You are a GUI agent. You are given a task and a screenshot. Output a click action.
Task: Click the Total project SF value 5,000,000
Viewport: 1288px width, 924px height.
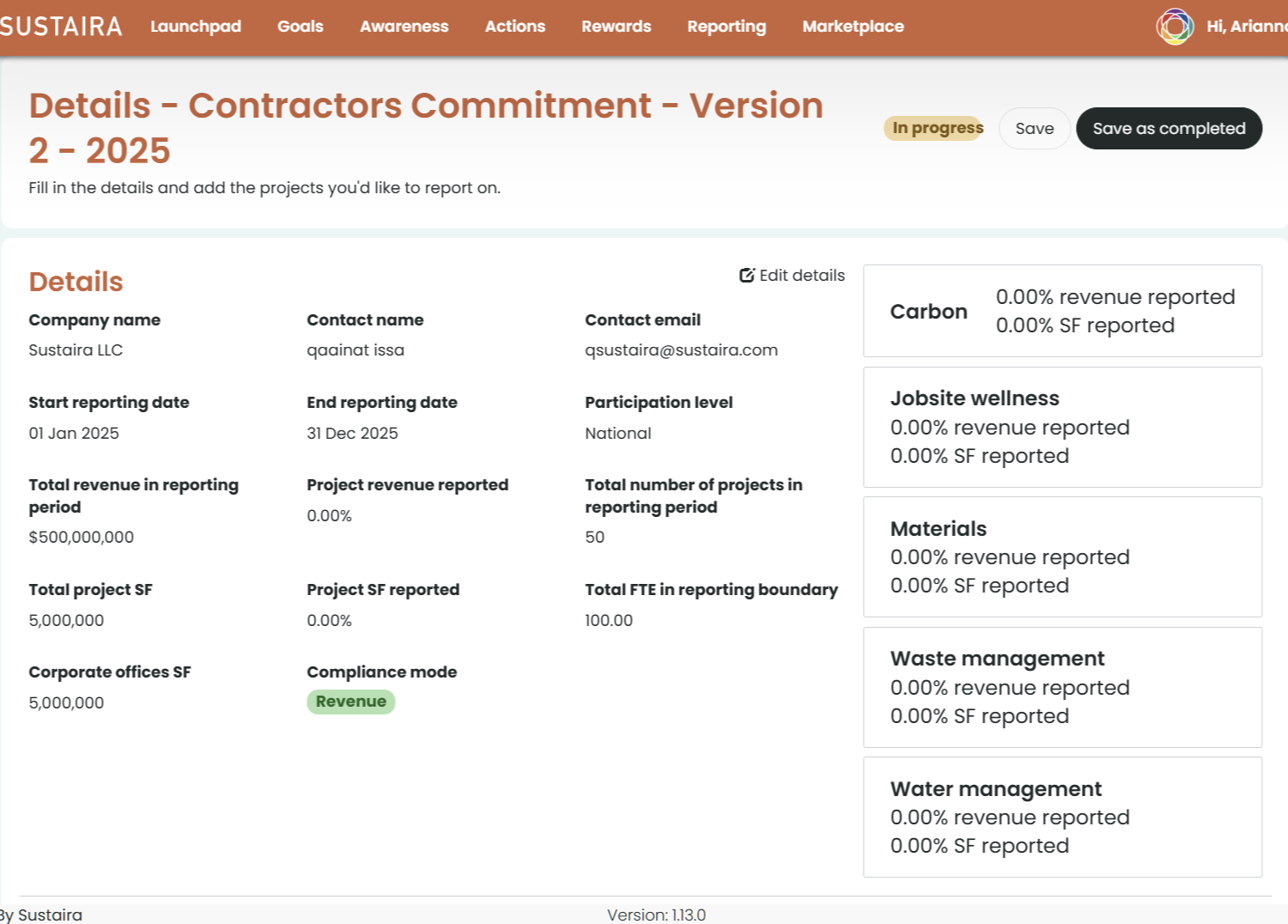(x=66, y=620)
